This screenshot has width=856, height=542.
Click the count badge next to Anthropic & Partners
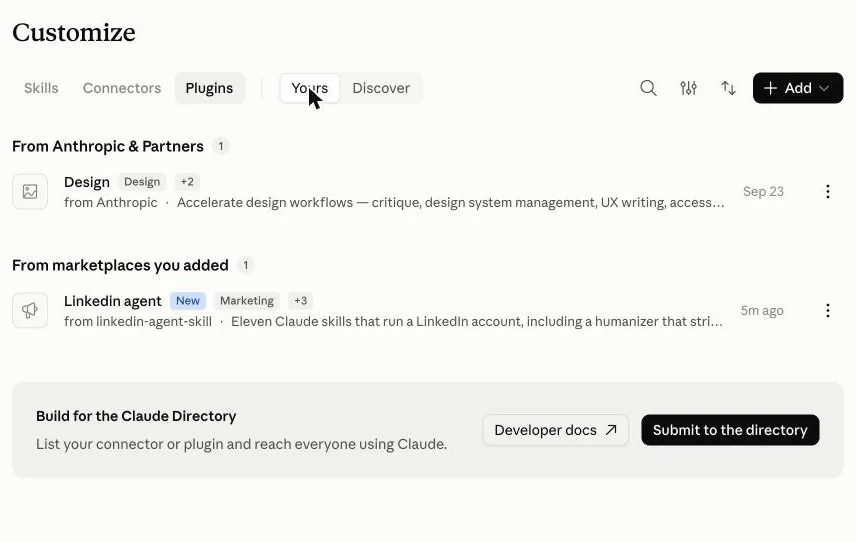pos(221,146)
